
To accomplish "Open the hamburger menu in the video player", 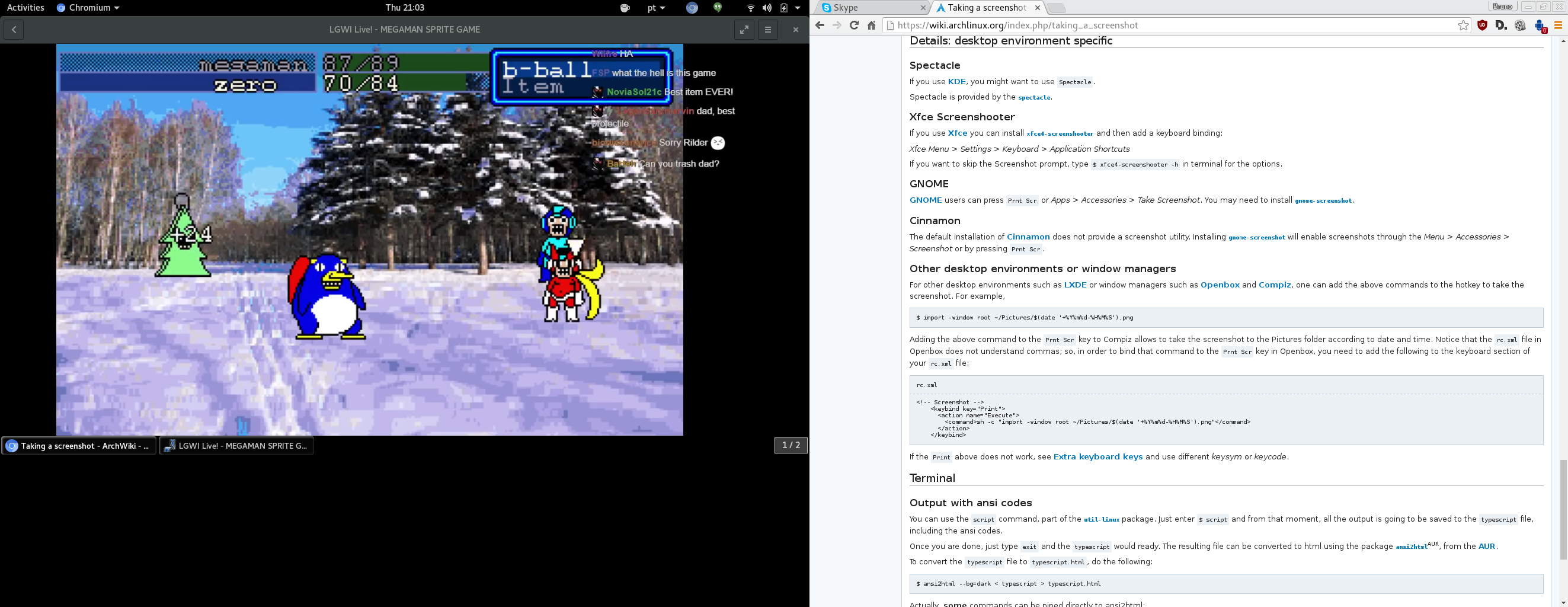I will (x=767, y=29).
